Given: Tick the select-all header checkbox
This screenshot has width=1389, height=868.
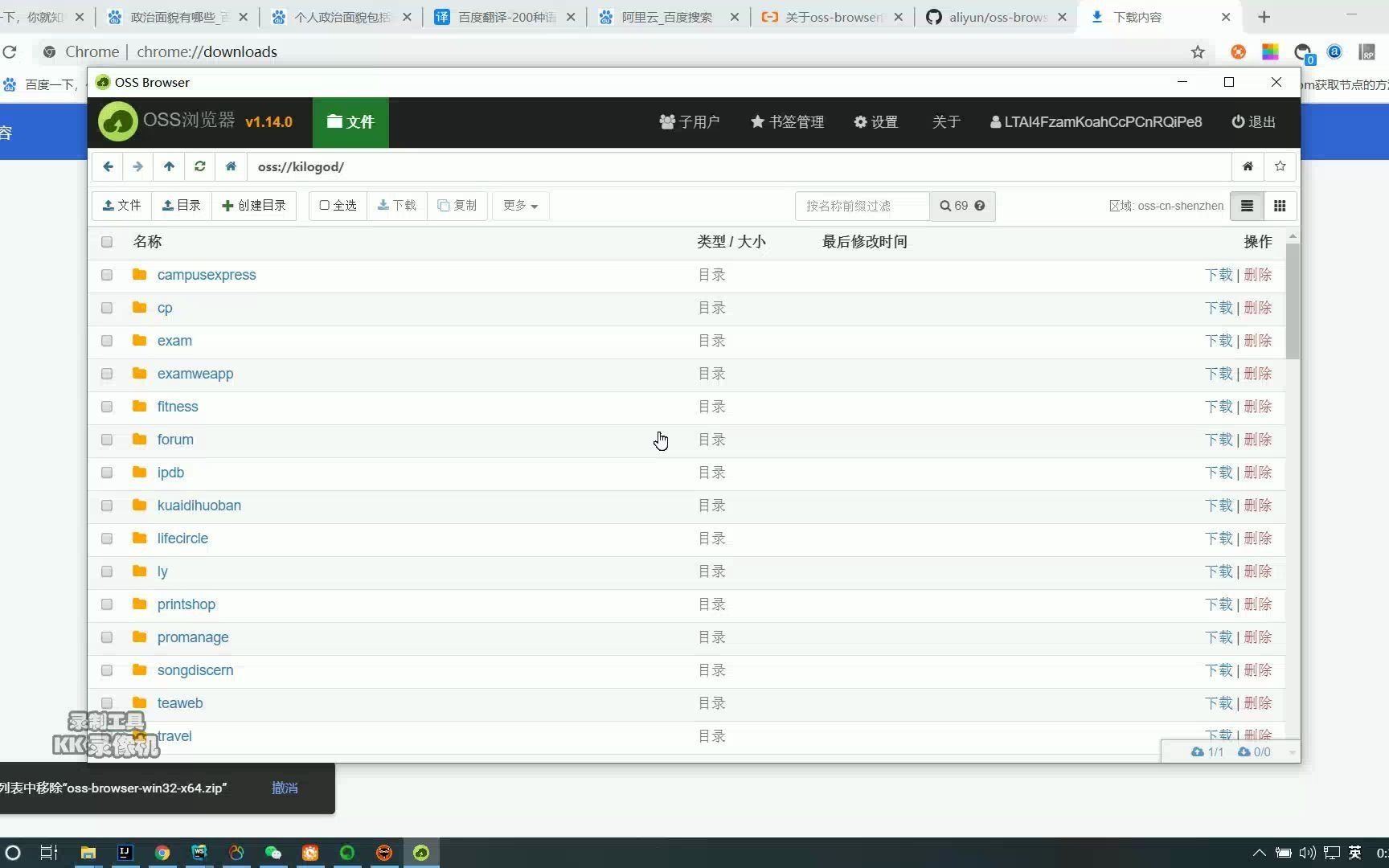Looking at the screenshot, I should click(107, 242).
